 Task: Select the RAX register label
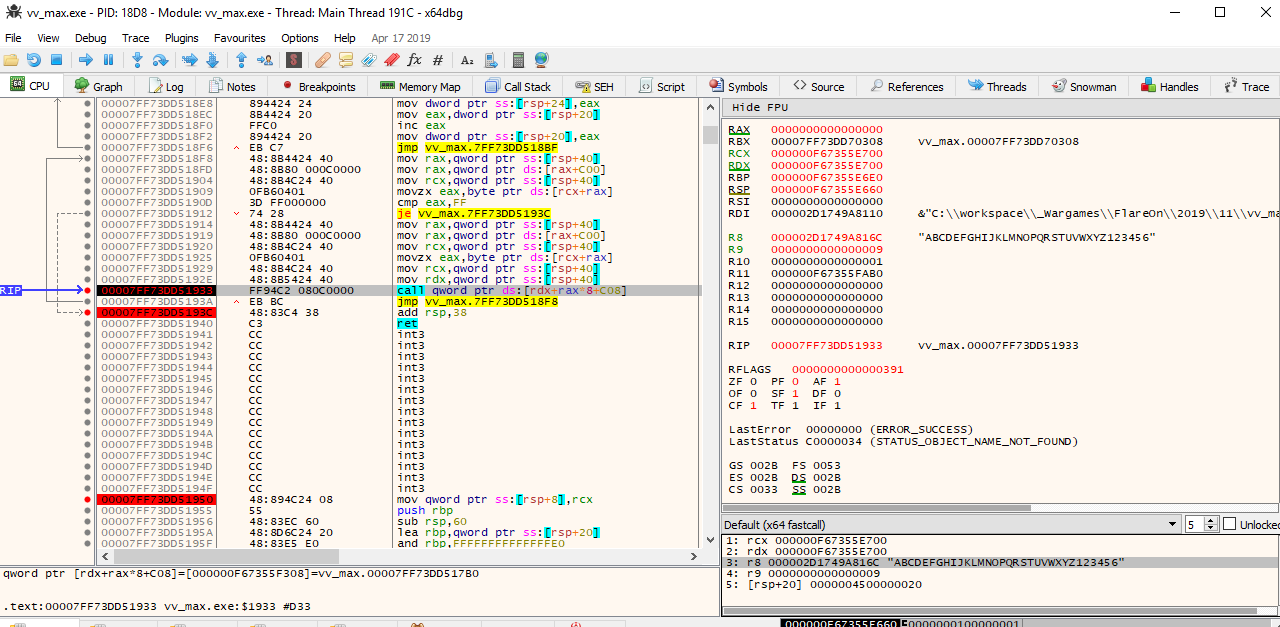(739, 130)
